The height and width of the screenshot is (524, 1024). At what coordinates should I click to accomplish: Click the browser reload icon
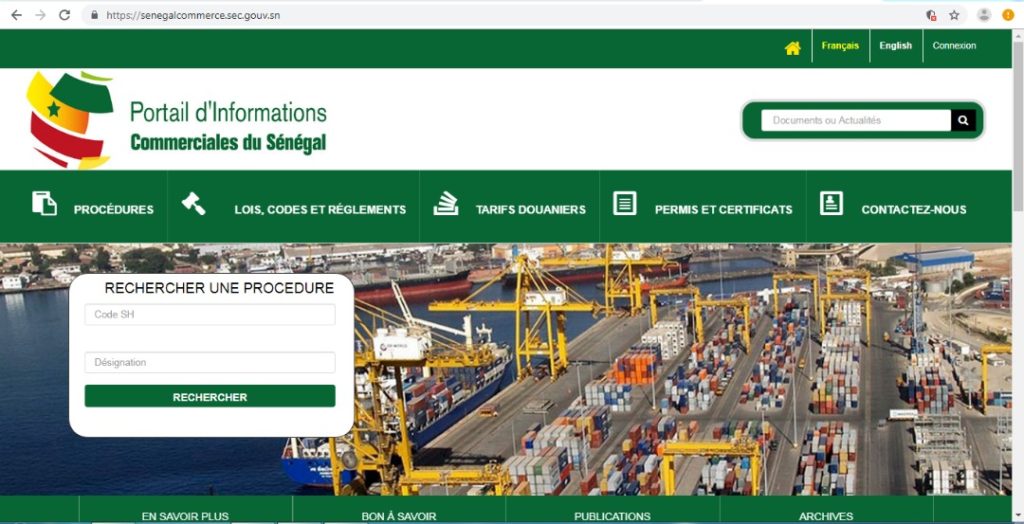tap(64, 15)
